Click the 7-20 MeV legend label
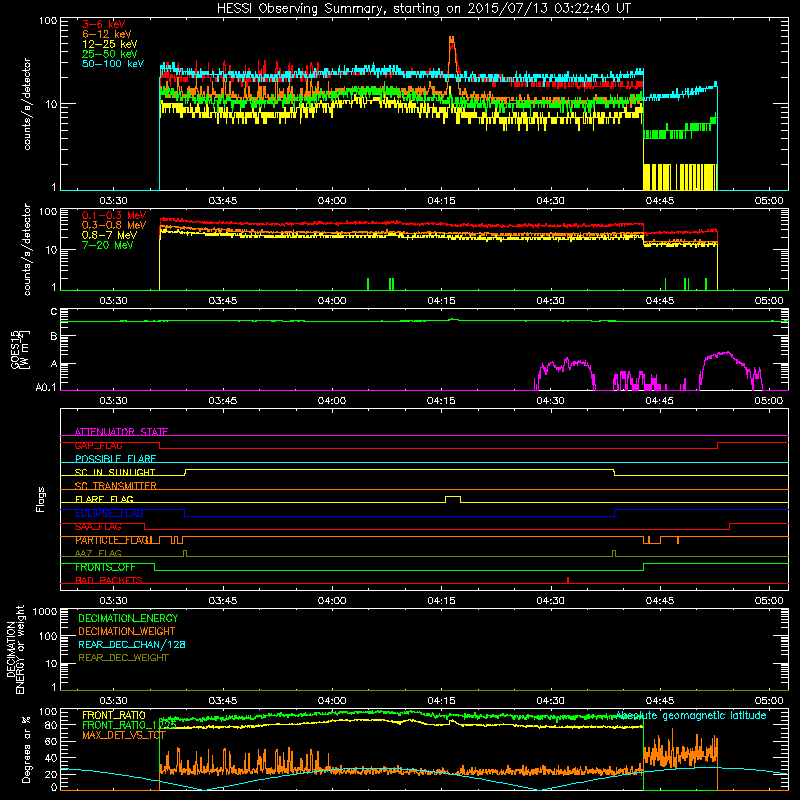Viewport: 800px width, 800px height. pos(108,245)
